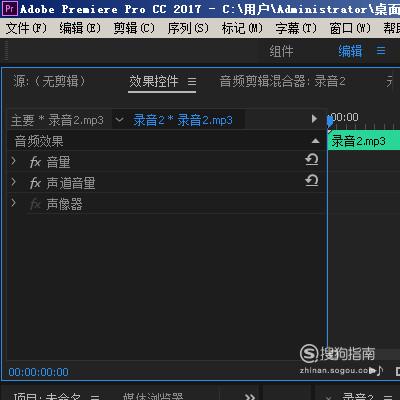Image resolution: width=400 pixels, height=400 pixels.
Task: Collapse the 音频效果 section triangle
Action: click(315, 141)
